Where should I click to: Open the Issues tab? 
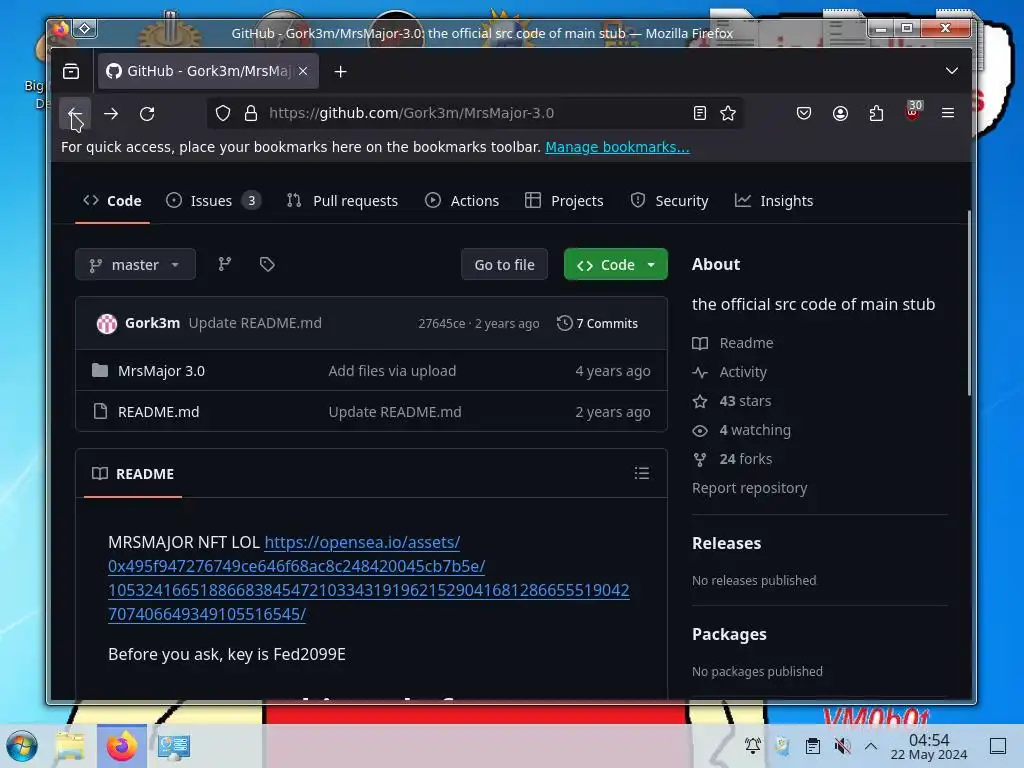click(213, 200)
